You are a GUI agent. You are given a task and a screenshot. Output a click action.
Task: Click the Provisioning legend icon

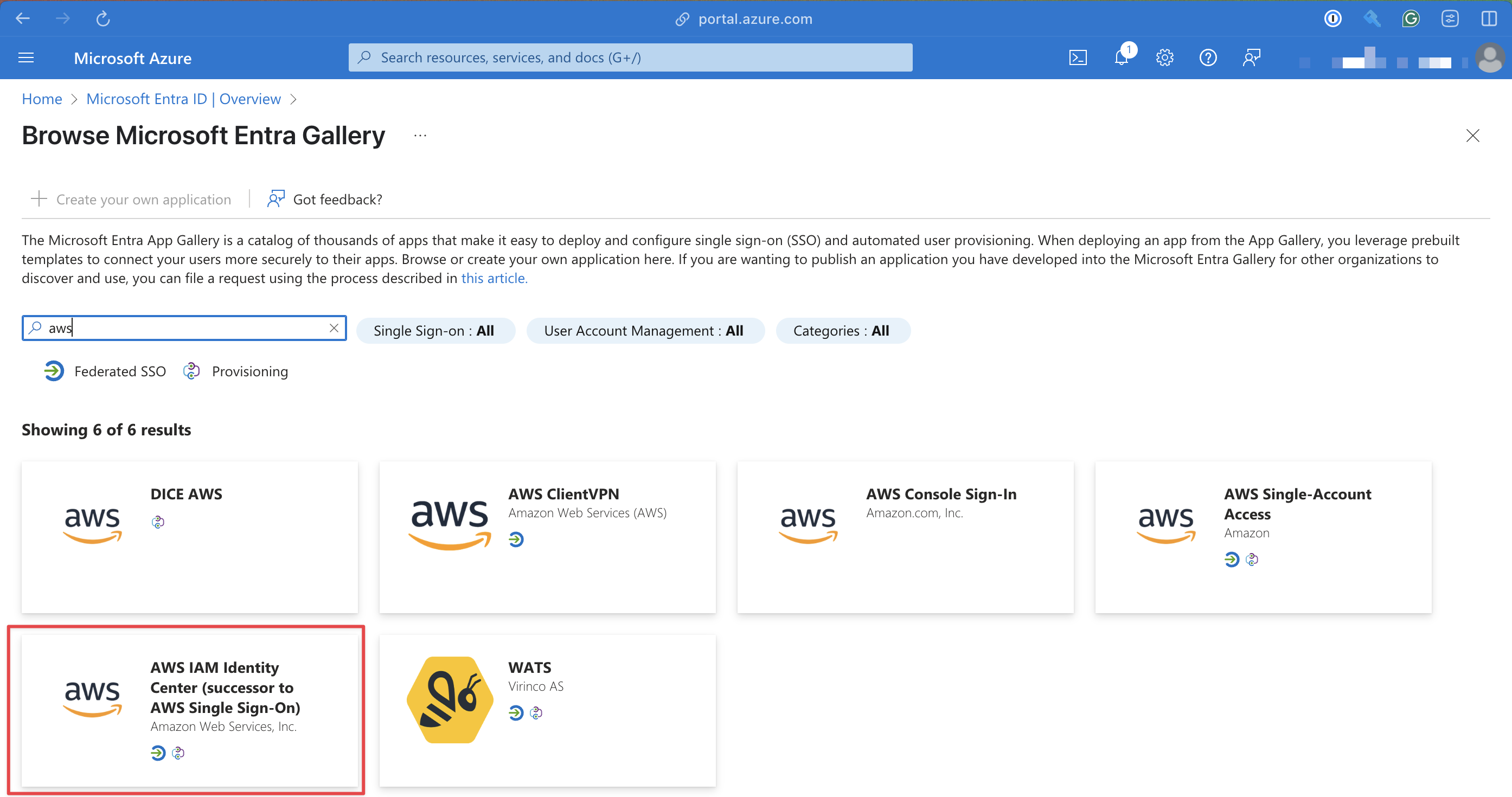coord(191,371)
